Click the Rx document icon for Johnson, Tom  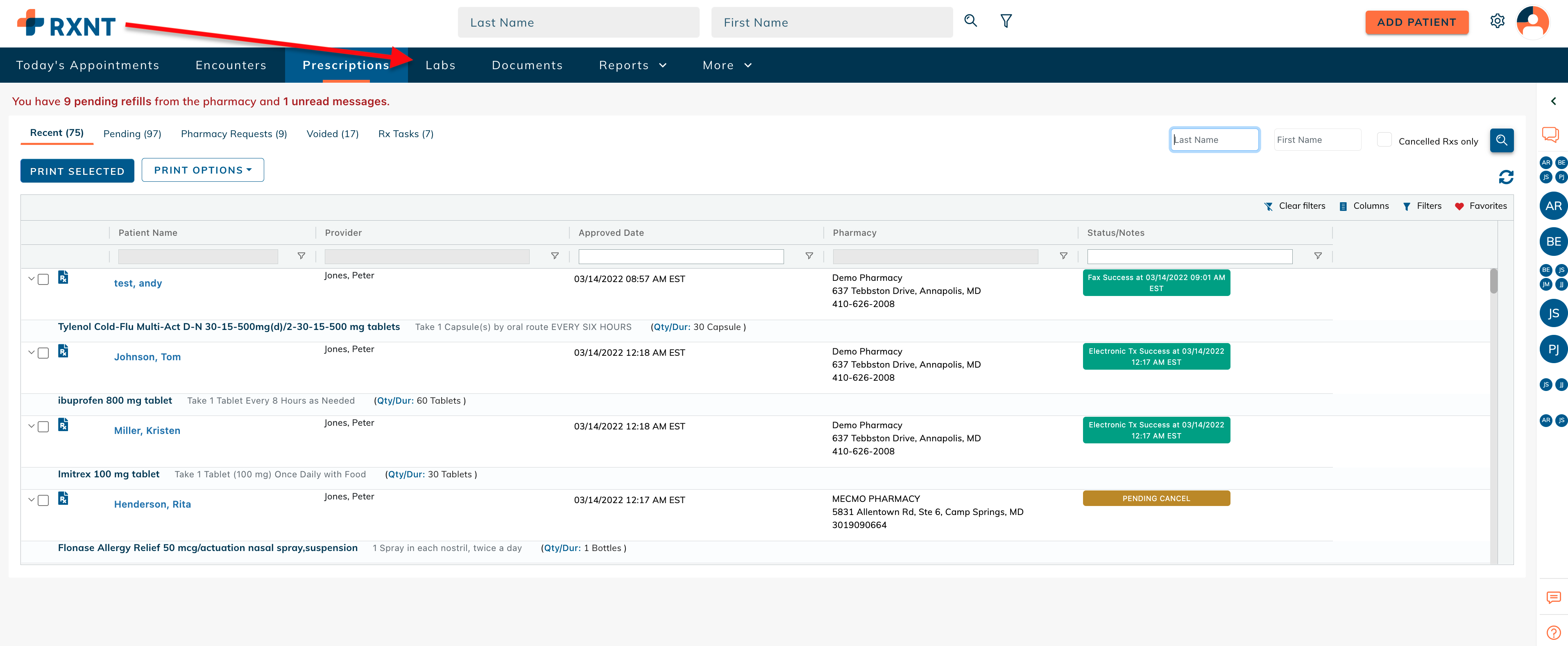63,352
